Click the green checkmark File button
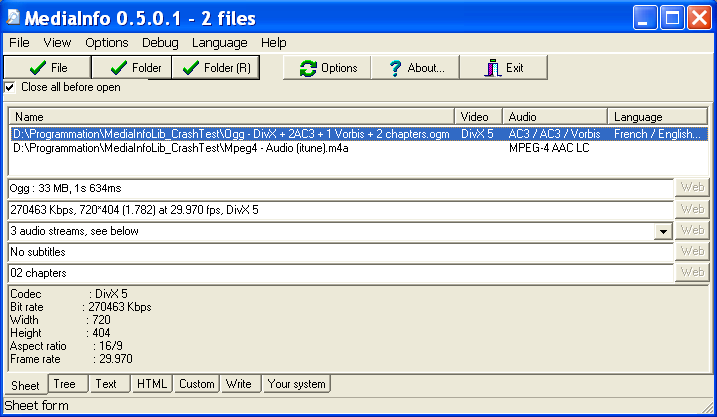This screenshot has width=717, height=417. point(48,68)
